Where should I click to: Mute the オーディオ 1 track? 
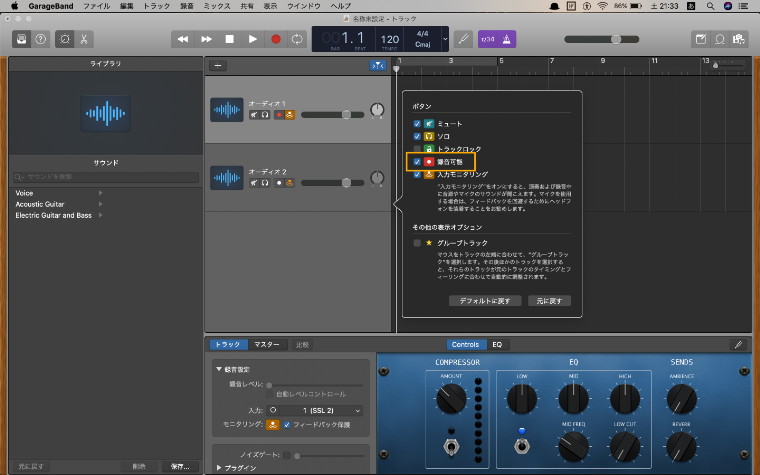coord(255,115)
